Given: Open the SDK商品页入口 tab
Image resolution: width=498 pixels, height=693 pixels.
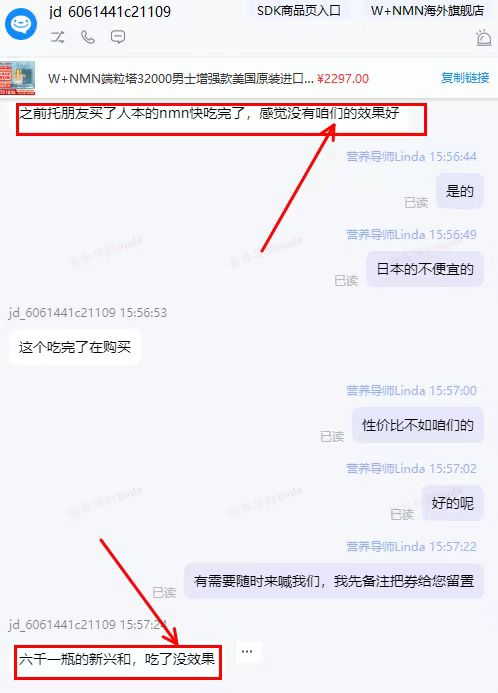Looking at the screenshot, I should coord(299,11).
